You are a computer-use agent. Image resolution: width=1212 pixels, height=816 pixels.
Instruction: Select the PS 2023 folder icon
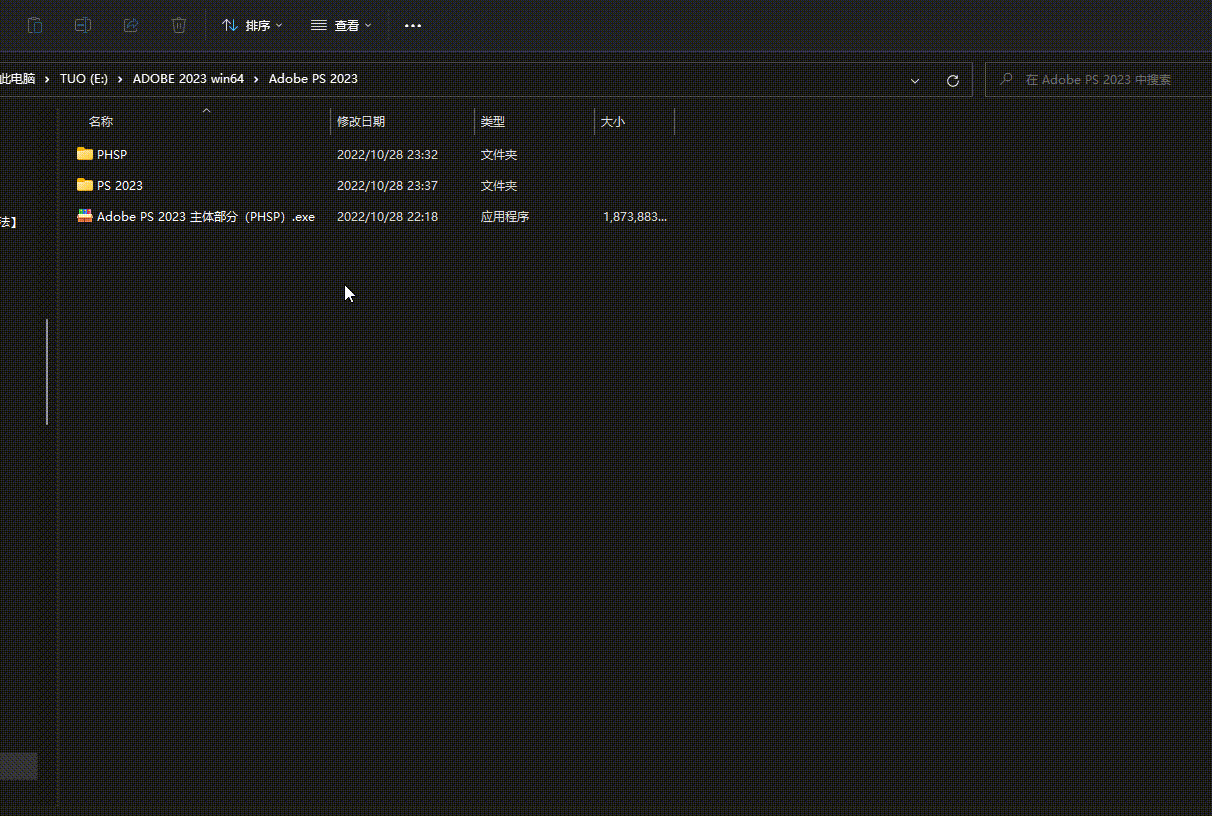pyautogui.click(x=85, y=185)
